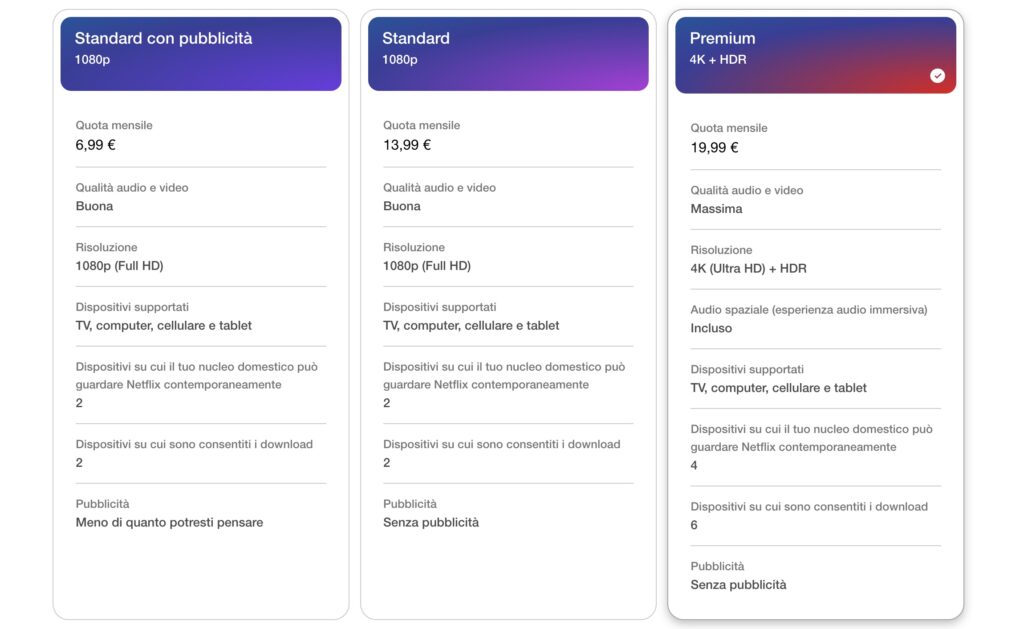Viewport: 1024px width, 629px height.
Task: Click the Premium simultaneous devices value 4
Action: pyautogui.click(x=694, y=466)
